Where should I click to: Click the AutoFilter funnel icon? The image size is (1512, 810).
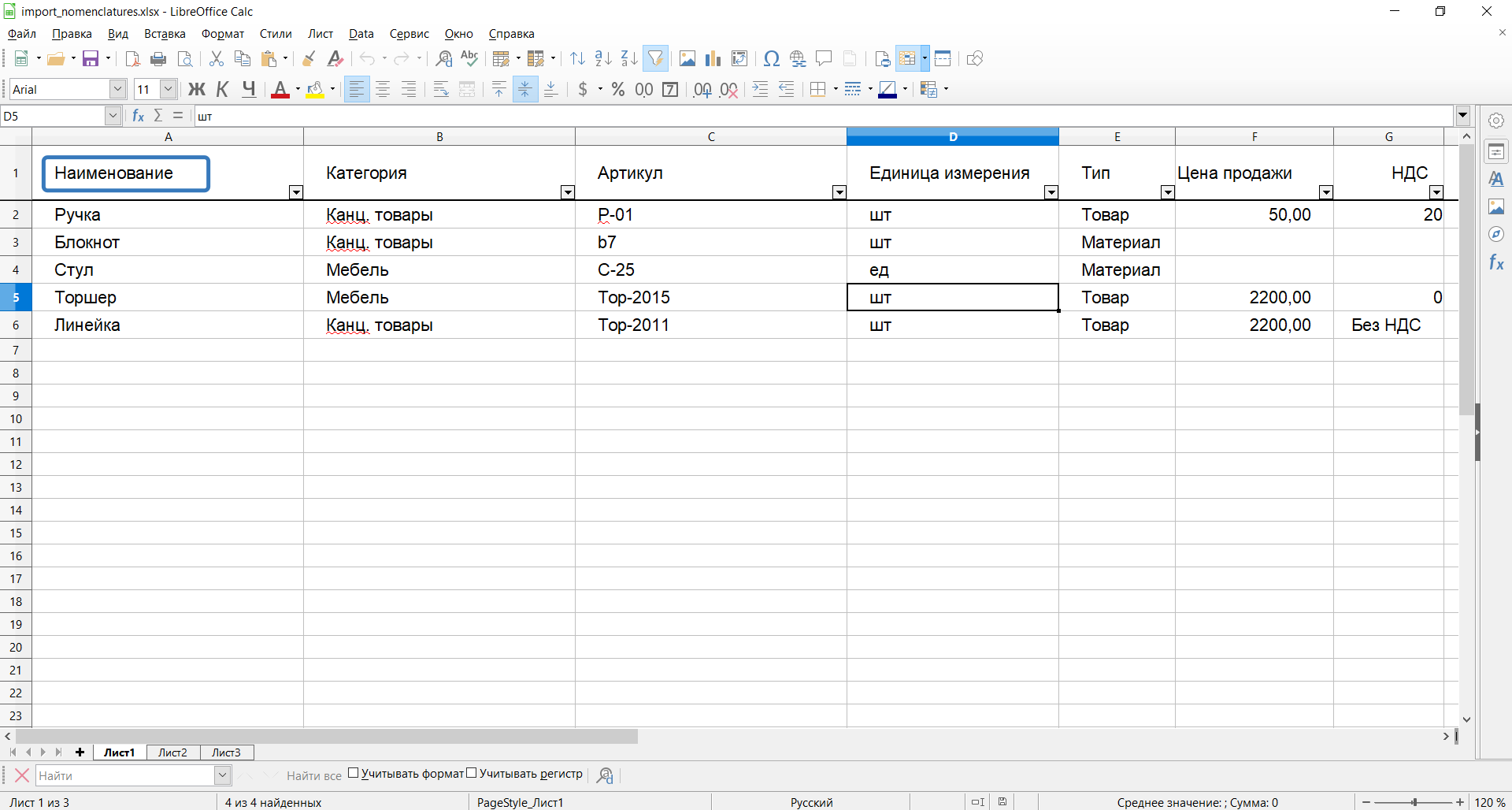(655, 59)
